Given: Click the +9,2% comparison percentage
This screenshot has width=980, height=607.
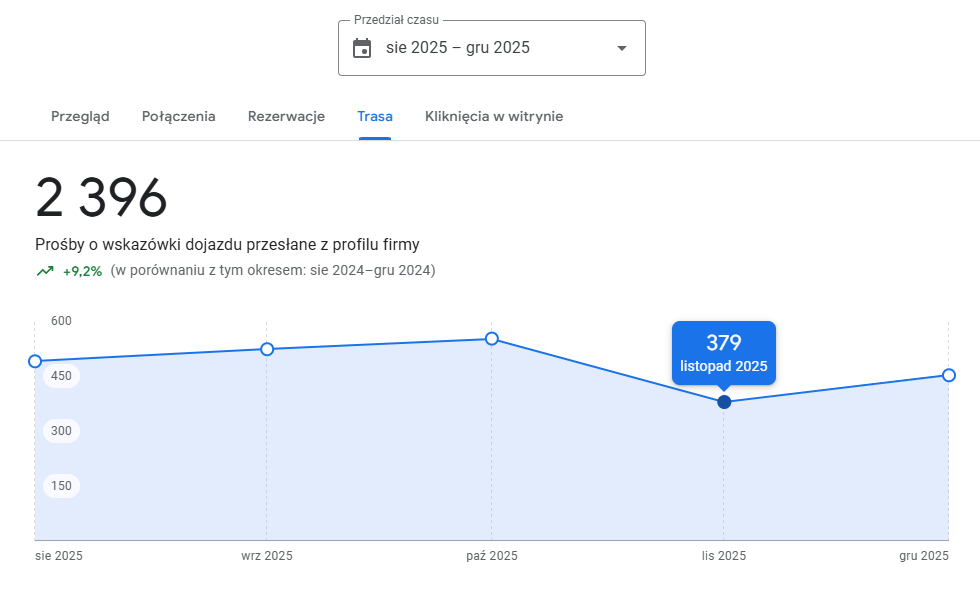Looking at the screenshot, I should [x=78, y=270].
